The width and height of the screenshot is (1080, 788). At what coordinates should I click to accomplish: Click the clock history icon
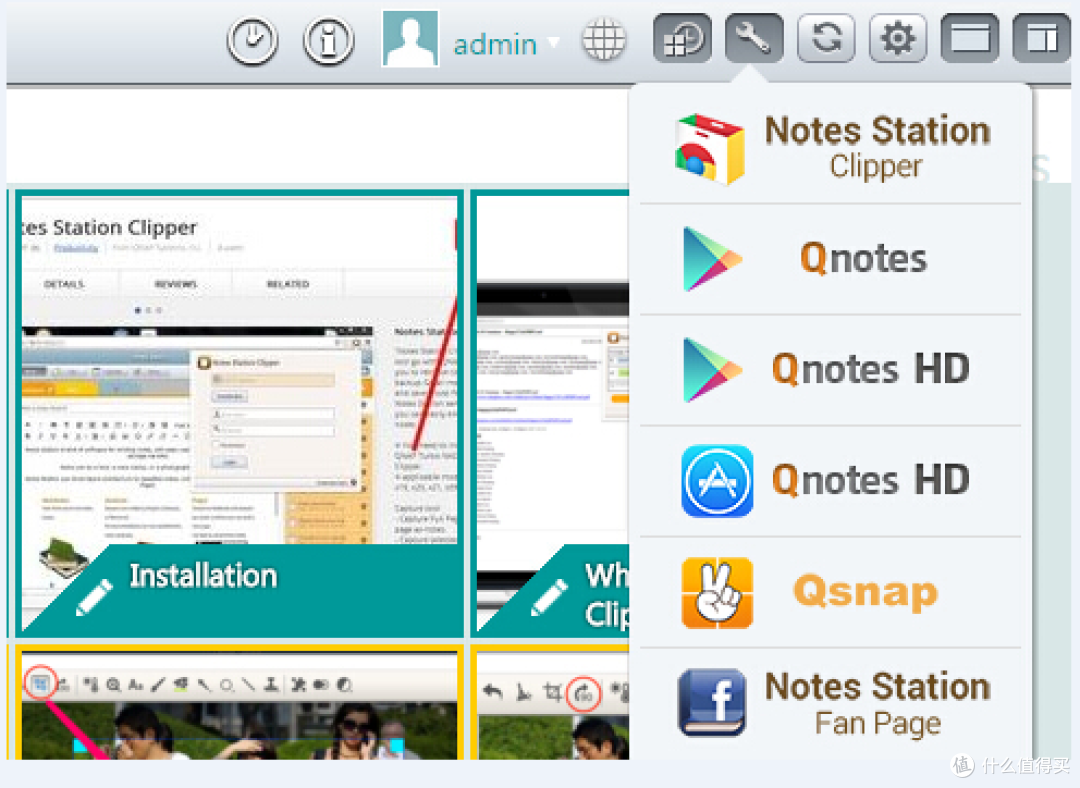point(253,41)
